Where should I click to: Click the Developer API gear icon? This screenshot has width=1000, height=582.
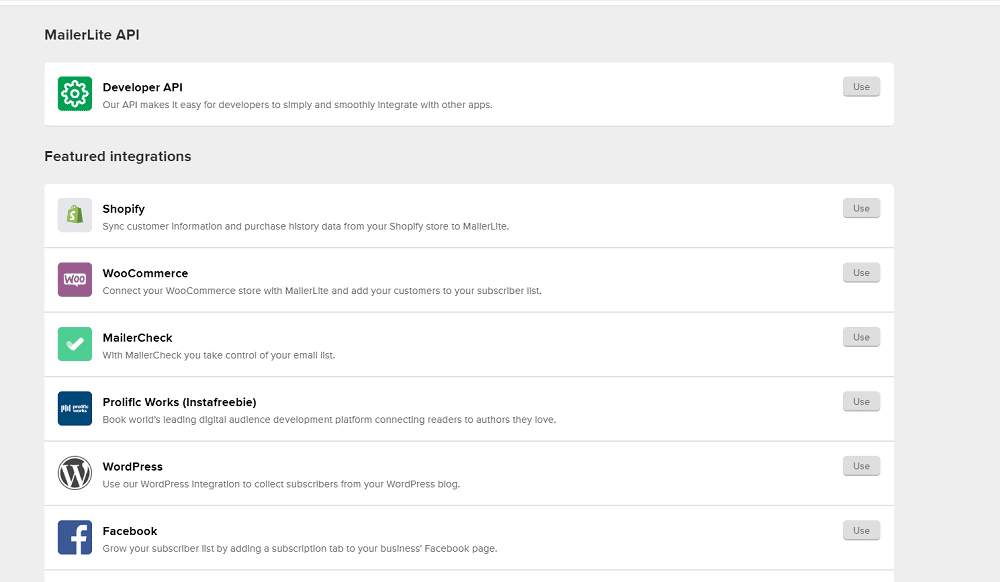pyautogui.click(x=75, y=94)
